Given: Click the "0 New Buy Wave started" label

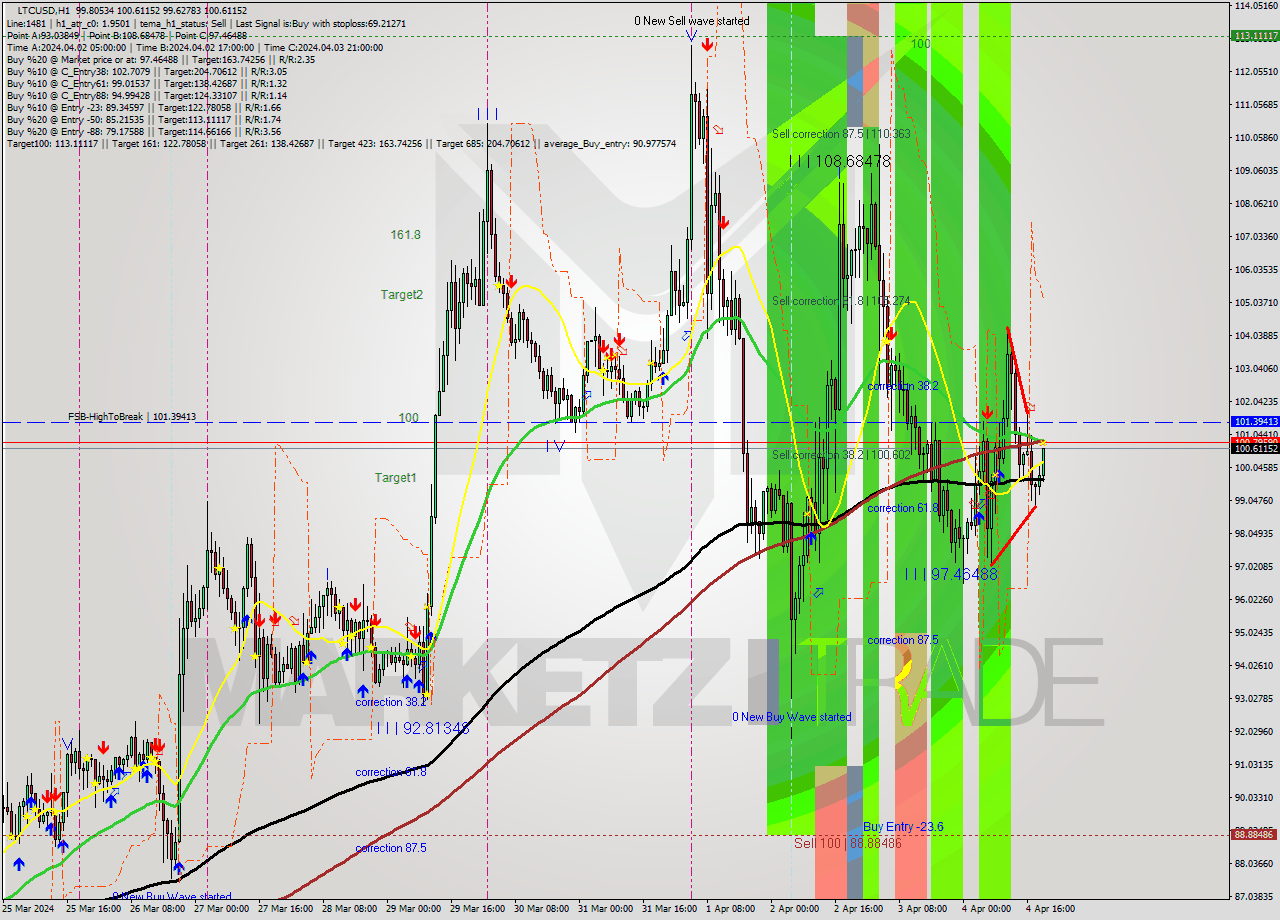Looking at the screenshot, I should (x=792, y=717).
